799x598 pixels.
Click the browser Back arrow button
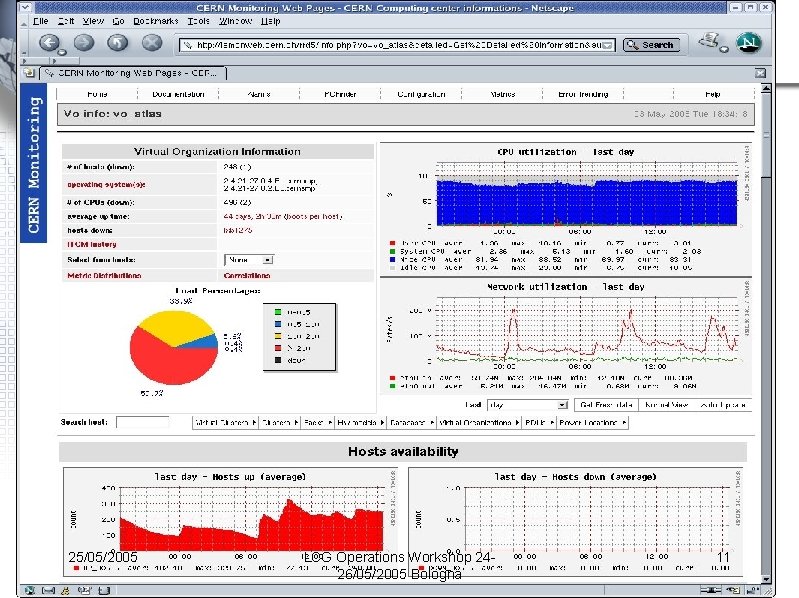tap(49, 43)
